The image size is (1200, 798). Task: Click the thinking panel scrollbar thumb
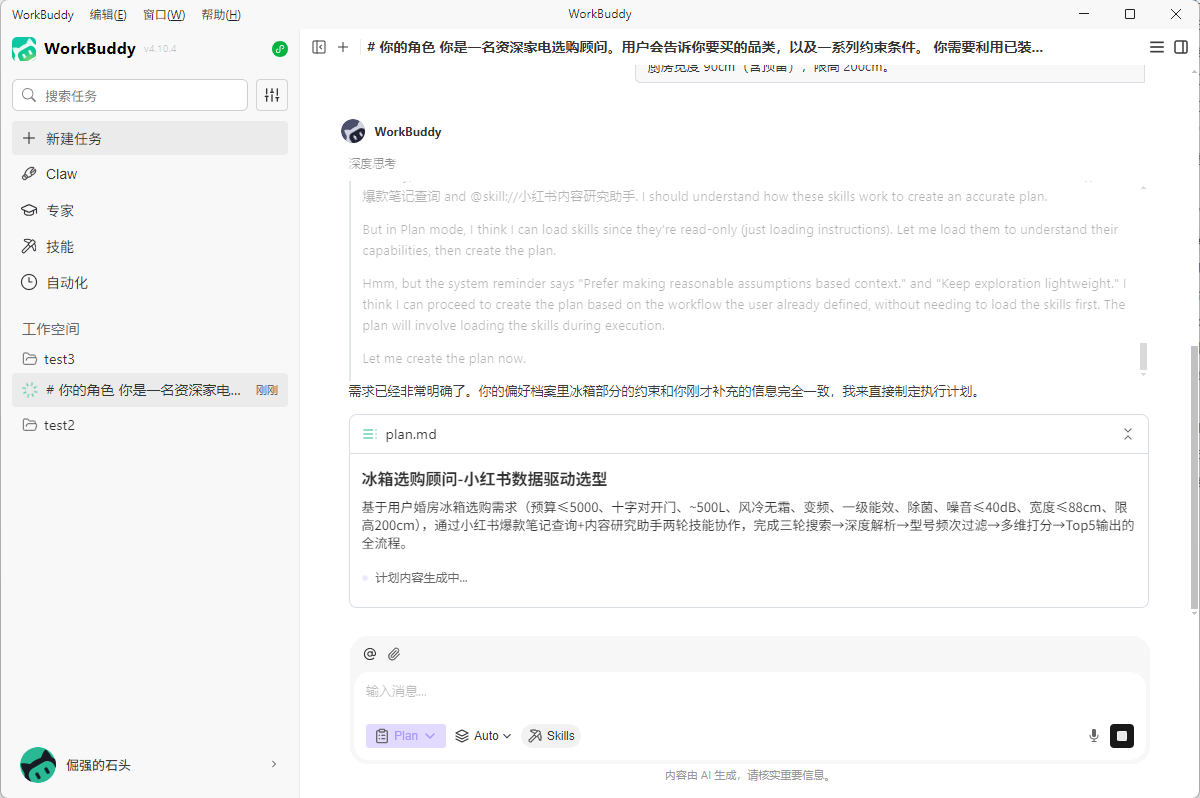click(1143, 357)
